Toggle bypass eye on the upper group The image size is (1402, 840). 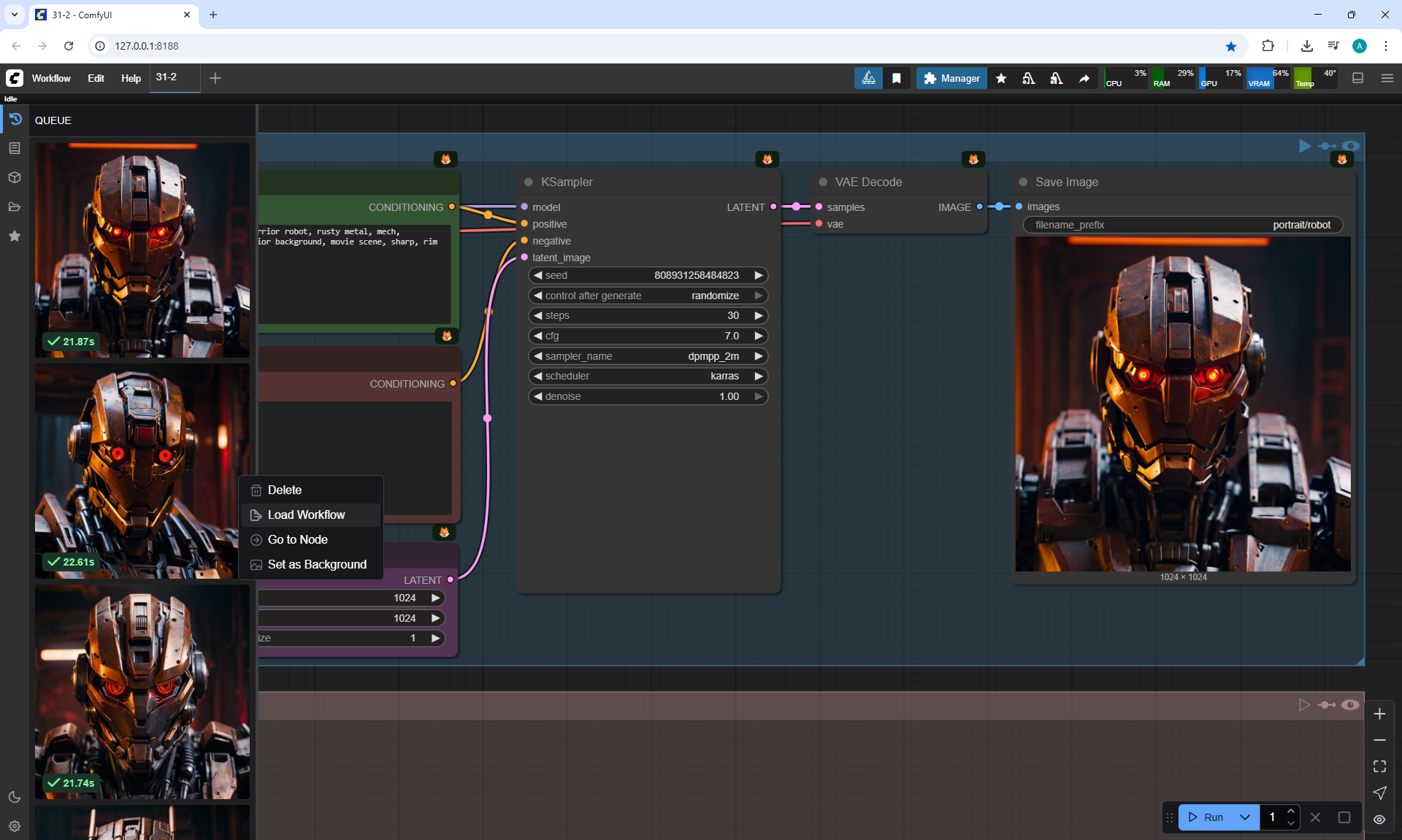click(x=1351, y=146)
